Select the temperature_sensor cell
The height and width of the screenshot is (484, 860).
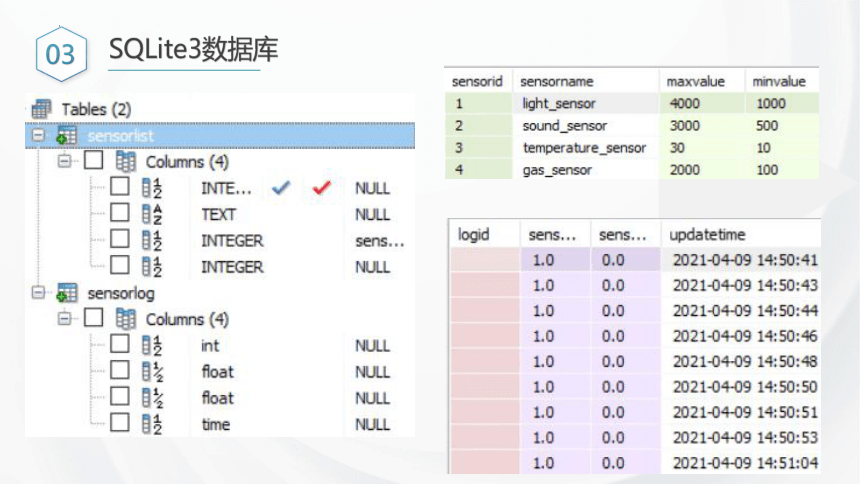[x=585, y=148]
